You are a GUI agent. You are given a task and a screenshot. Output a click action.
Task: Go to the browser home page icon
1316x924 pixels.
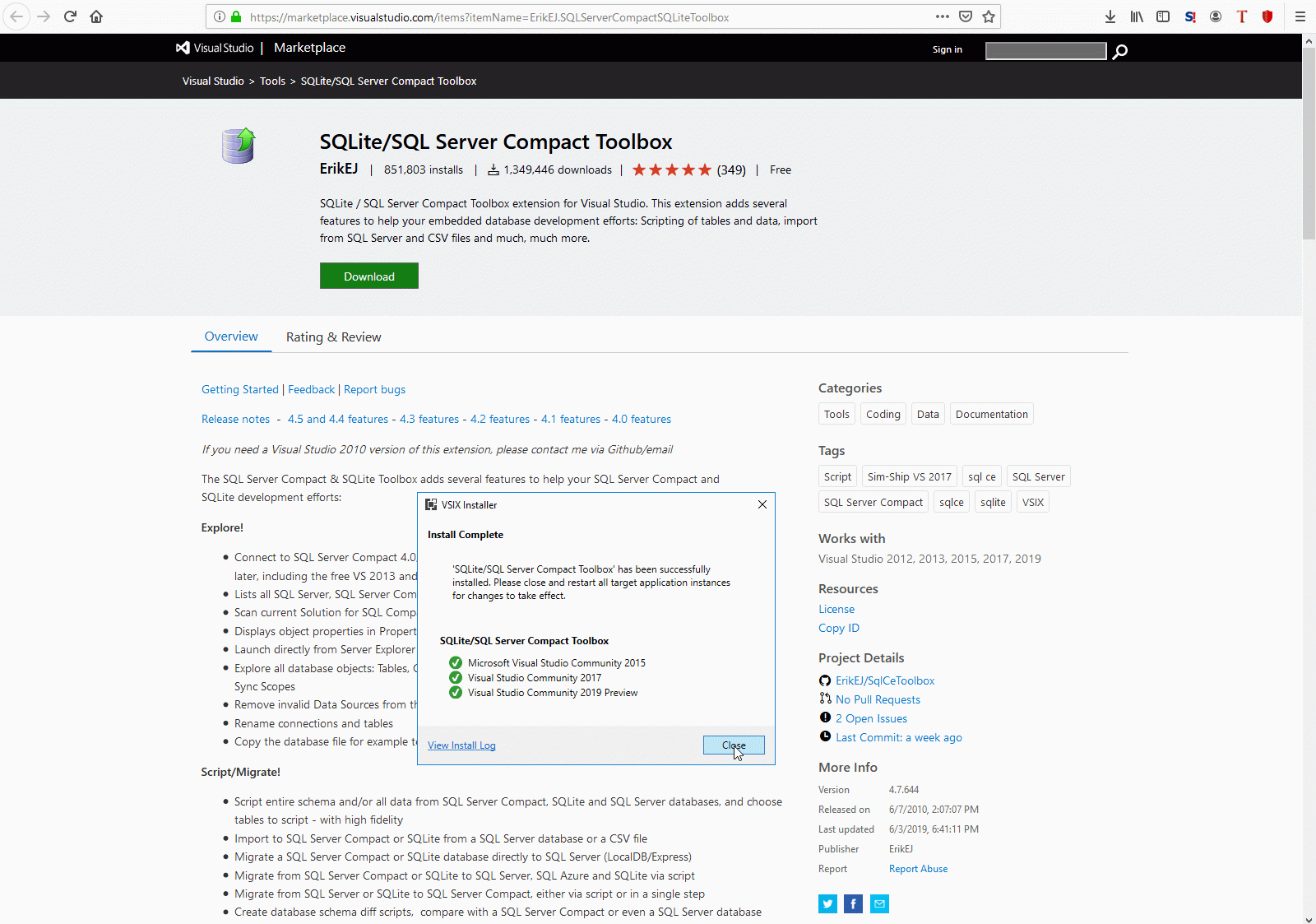coord(96,16)
